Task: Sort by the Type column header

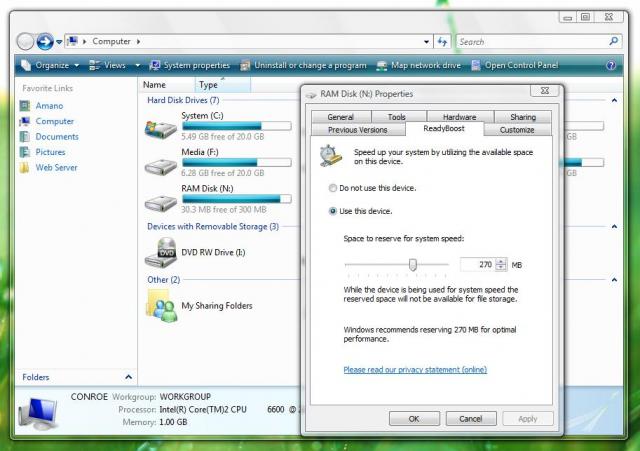Action: click(x=223, y=85)
